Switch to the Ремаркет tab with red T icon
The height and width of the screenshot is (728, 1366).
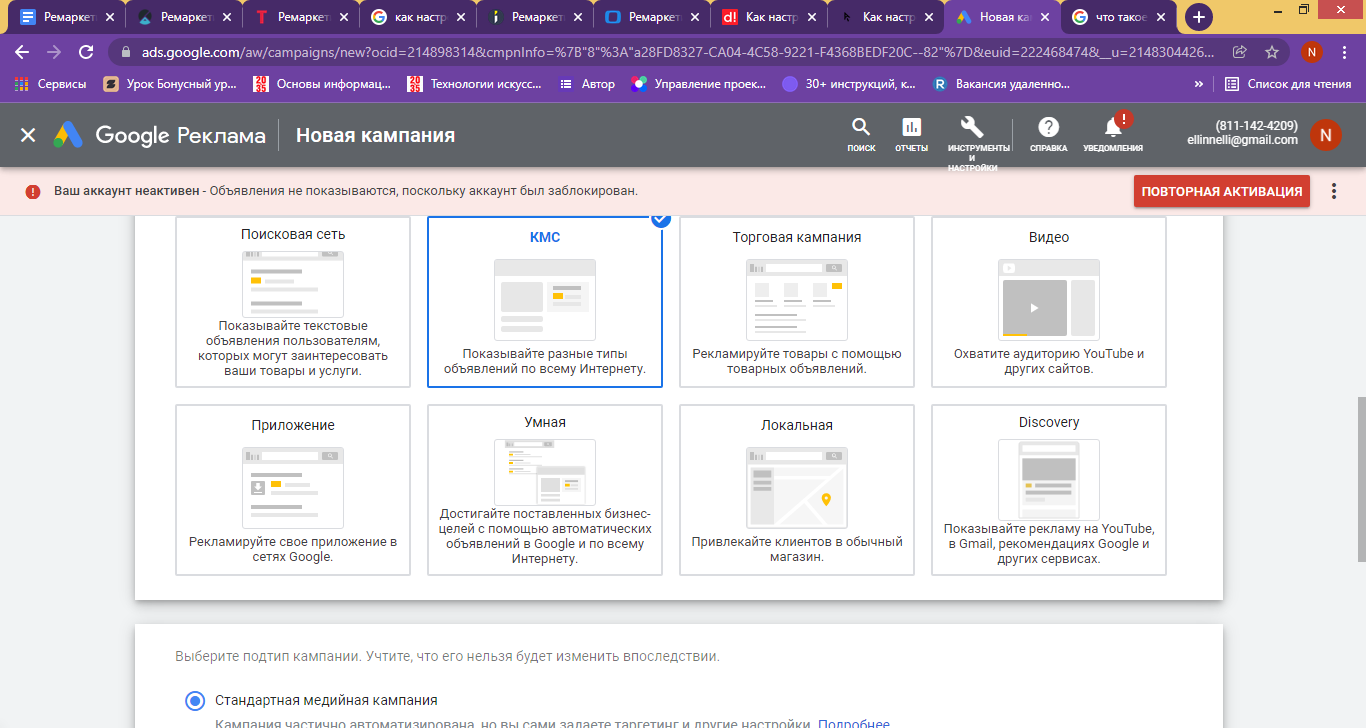coord(300,17)
